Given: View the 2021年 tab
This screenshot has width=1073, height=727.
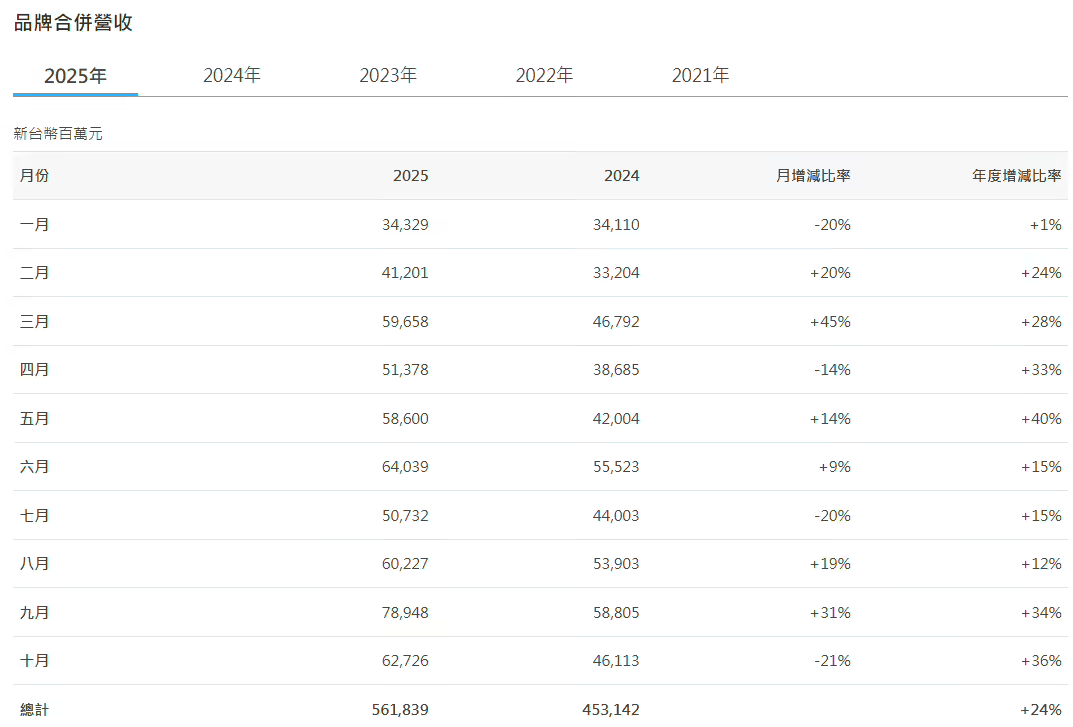Looking at the screenshot, I should pyautogui.click(x=700, y=76).
